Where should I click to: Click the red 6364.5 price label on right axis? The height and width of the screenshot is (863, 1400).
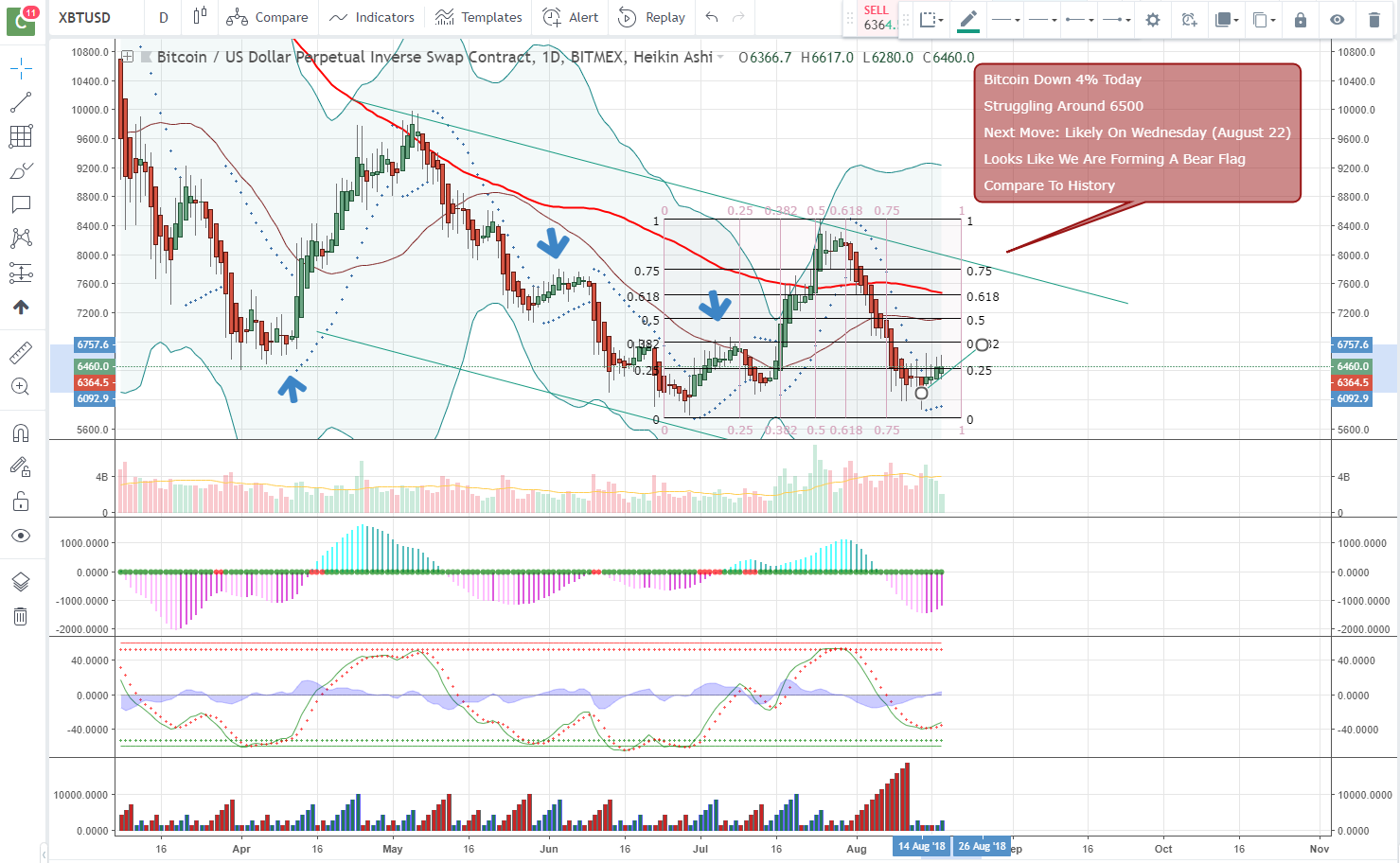click(1352, 382)
